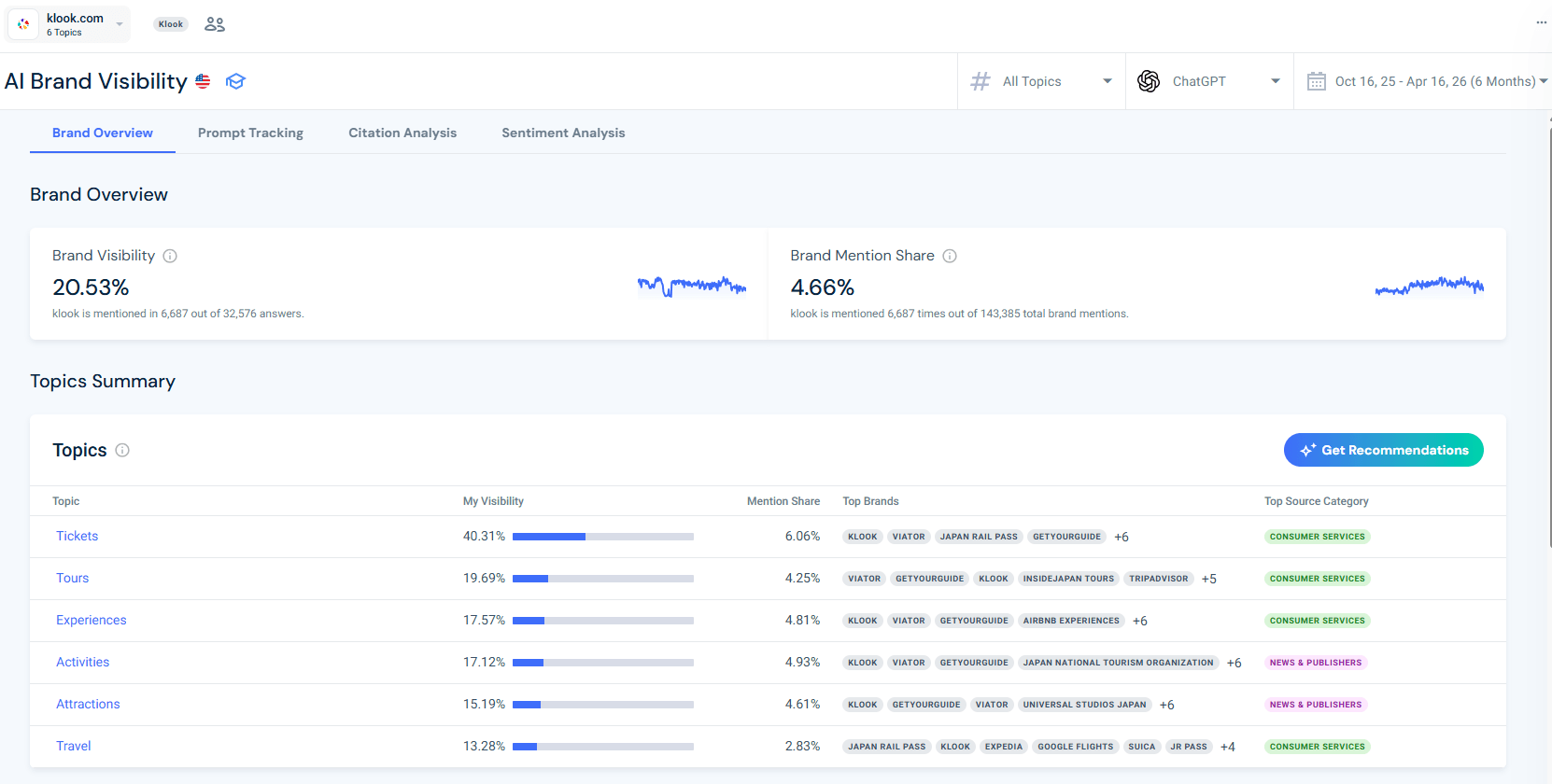This screenshot has width=1552, height=784.
Task: Click CONSUMER SERVICES tag in Tickets row
Action: [1317, 537]
